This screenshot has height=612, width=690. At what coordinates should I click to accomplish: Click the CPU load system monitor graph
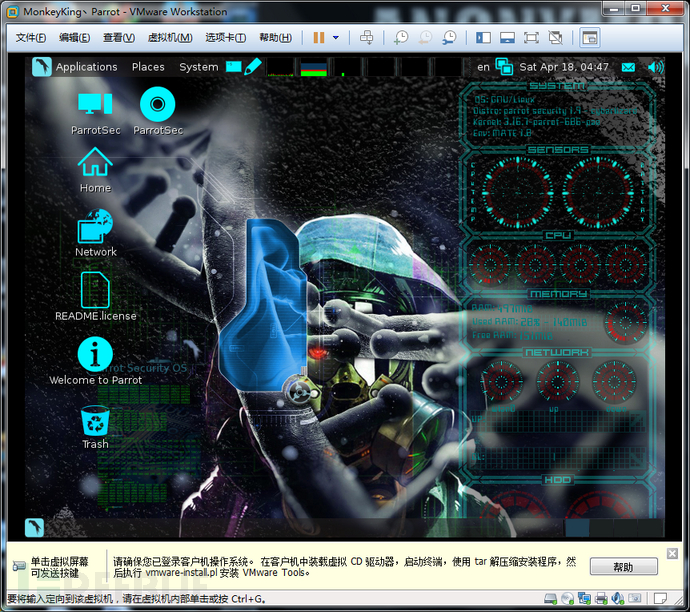point(280,67)
